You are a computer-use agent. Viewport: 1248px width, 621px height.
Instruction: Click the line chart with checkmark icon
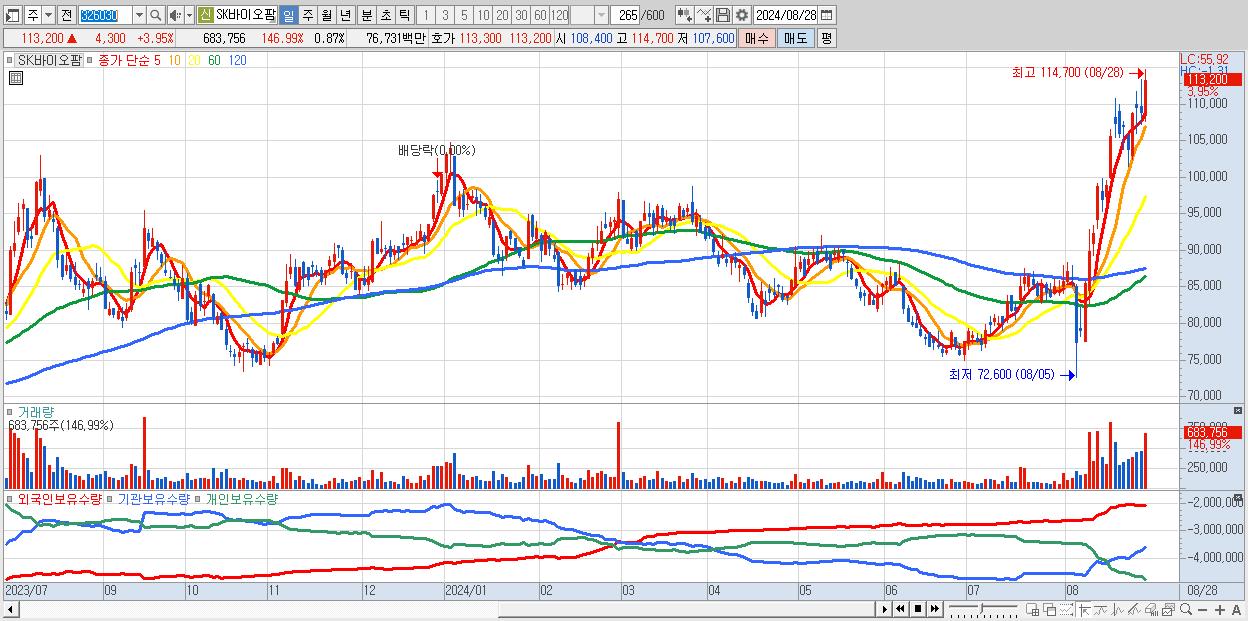pos(702,15)
